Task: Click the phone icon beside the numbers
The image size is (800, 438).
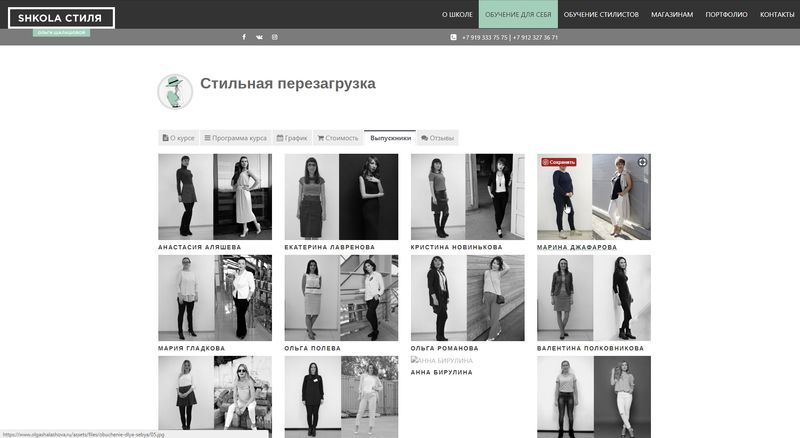Action: coord(453,37)
